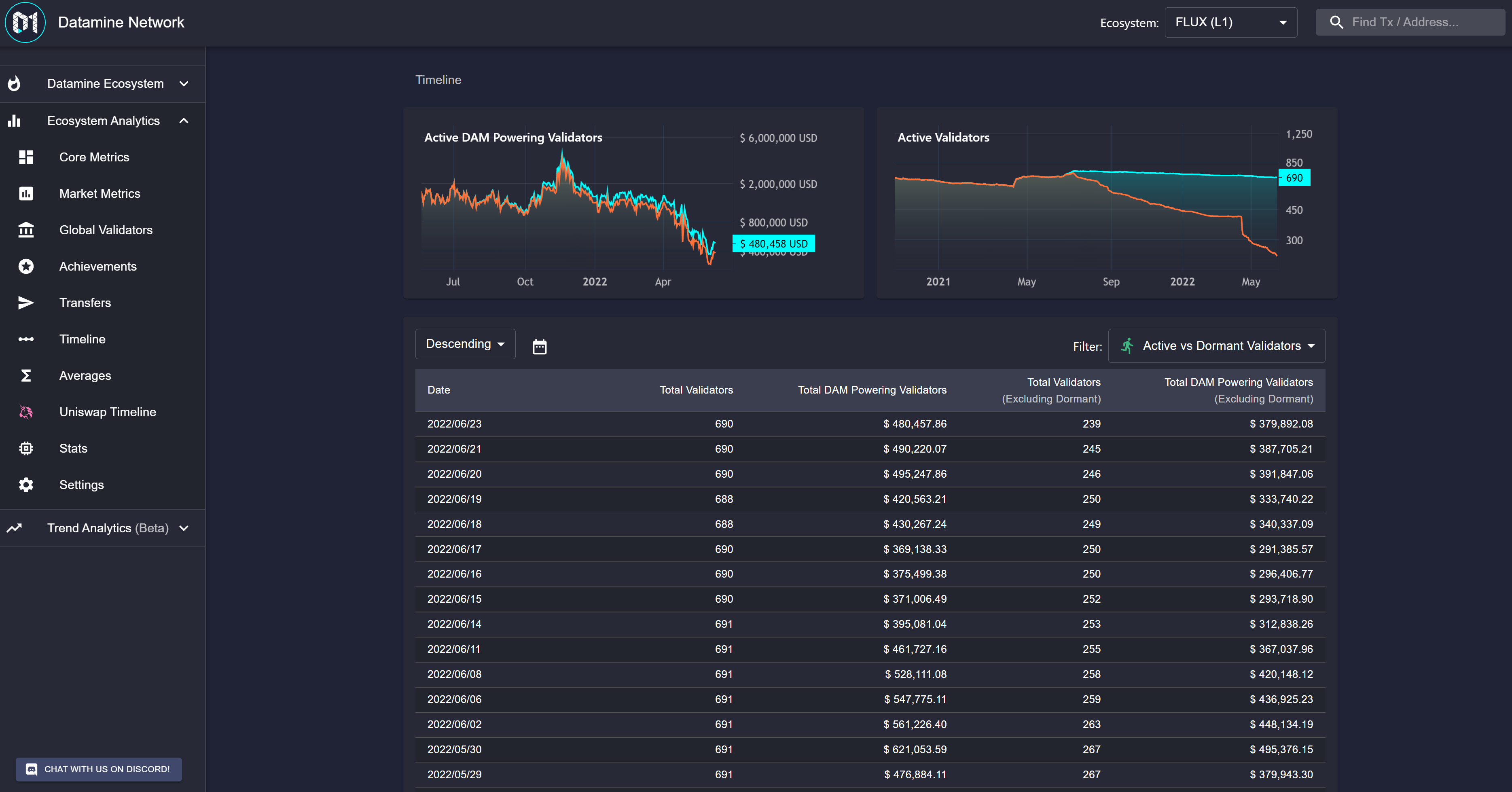Image resolution: width=1512 pixels, height=792 pixels.
Task: Open the calendar date picker icon
Action: click(540, 346)
